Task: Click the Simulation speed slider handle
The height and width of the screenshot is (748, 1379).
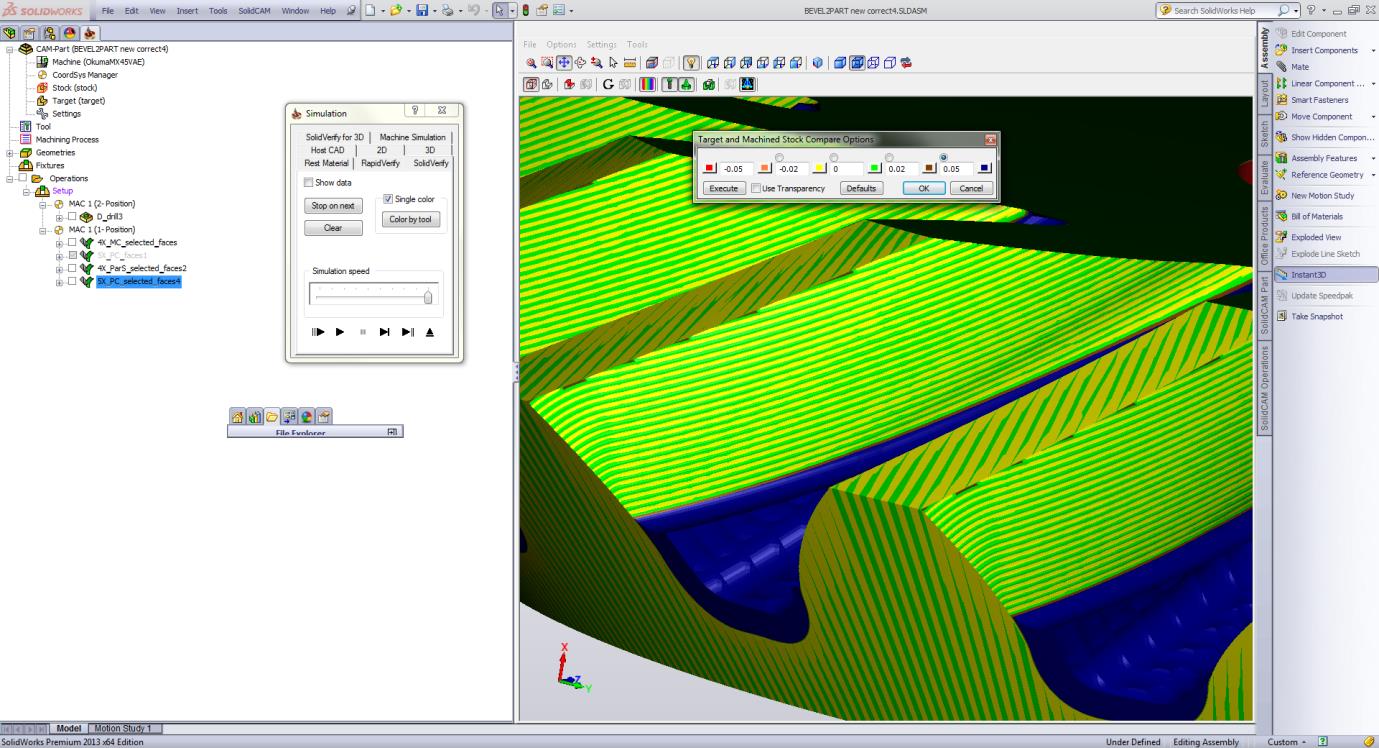Action: (428, 296)
